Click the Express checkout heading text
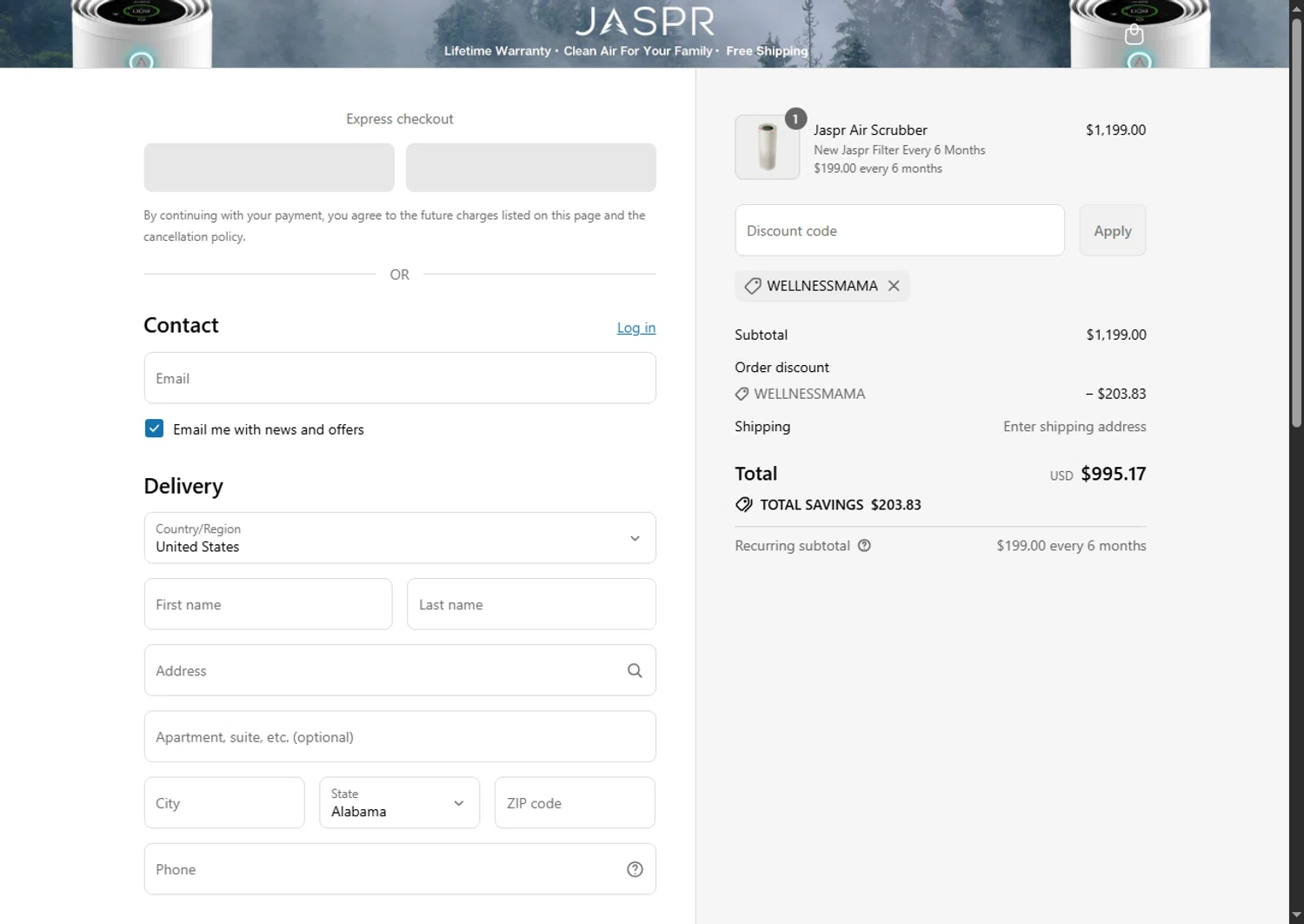Image resolution: width=1304 pixels, height=924 pixels. [400, 119]
